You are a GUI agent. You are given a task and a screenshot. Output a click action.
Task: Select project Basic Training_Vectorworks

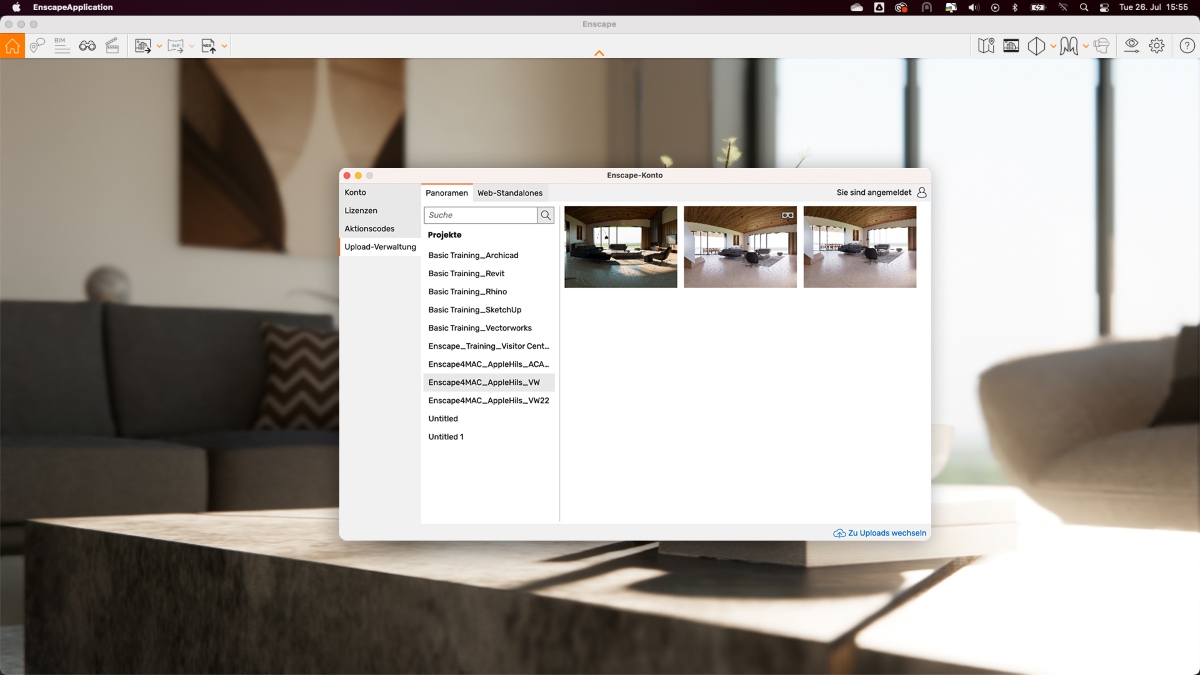(489, 328)
